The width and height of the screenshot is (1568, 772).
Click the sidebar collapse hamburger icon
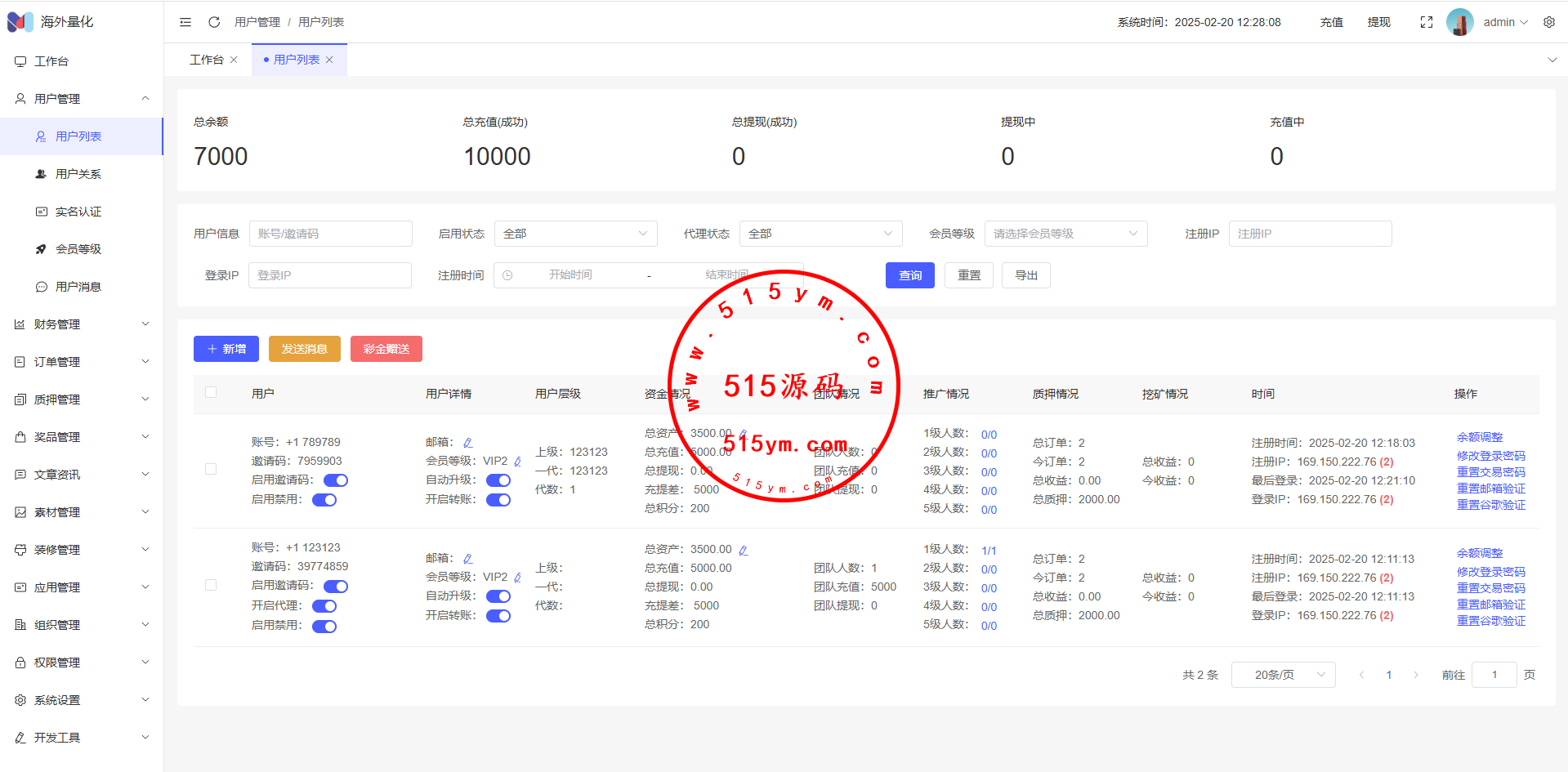tap(185, 22)
